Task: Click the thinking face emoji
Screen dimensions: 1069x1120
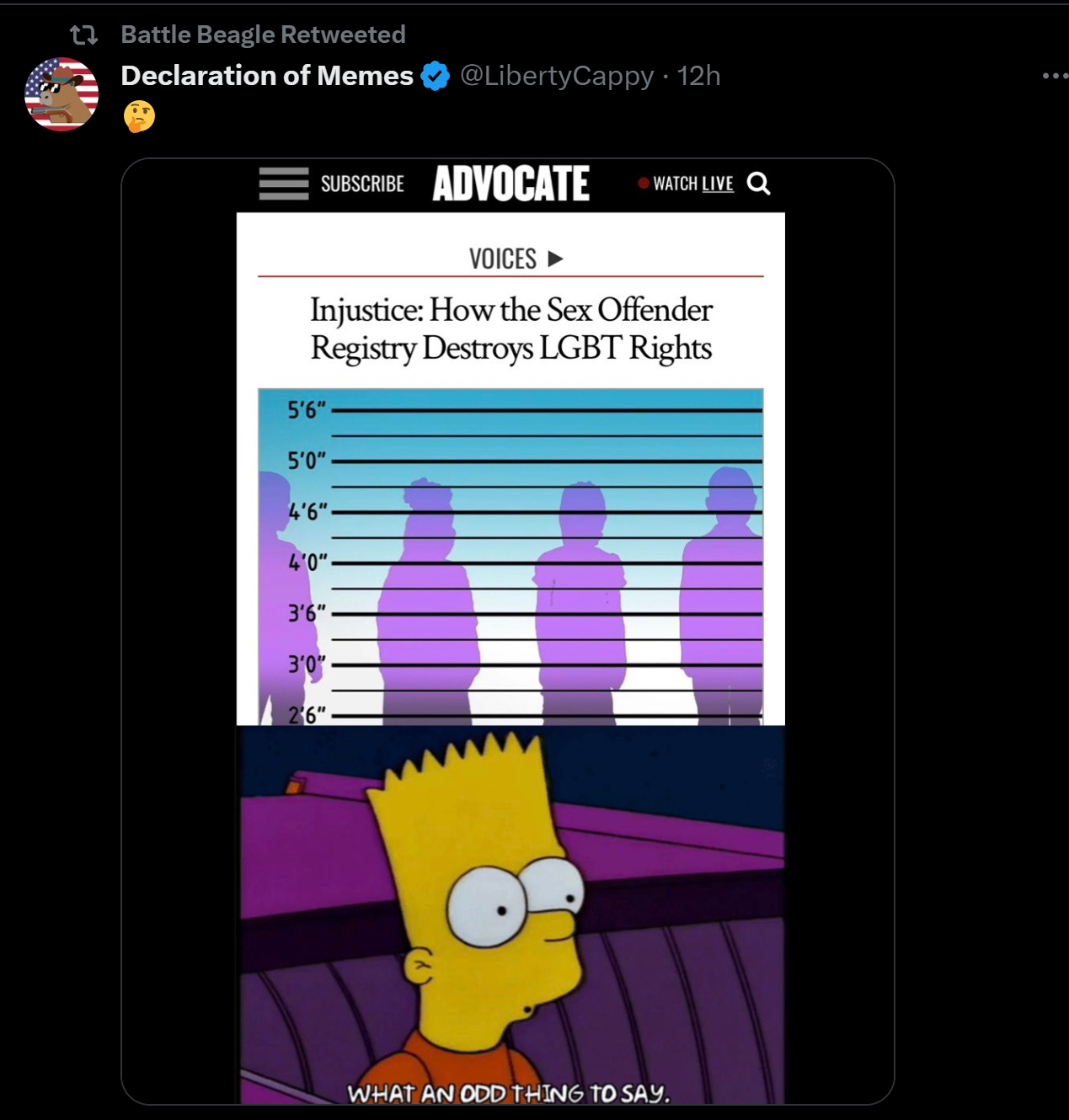Action: pos(139,116)
